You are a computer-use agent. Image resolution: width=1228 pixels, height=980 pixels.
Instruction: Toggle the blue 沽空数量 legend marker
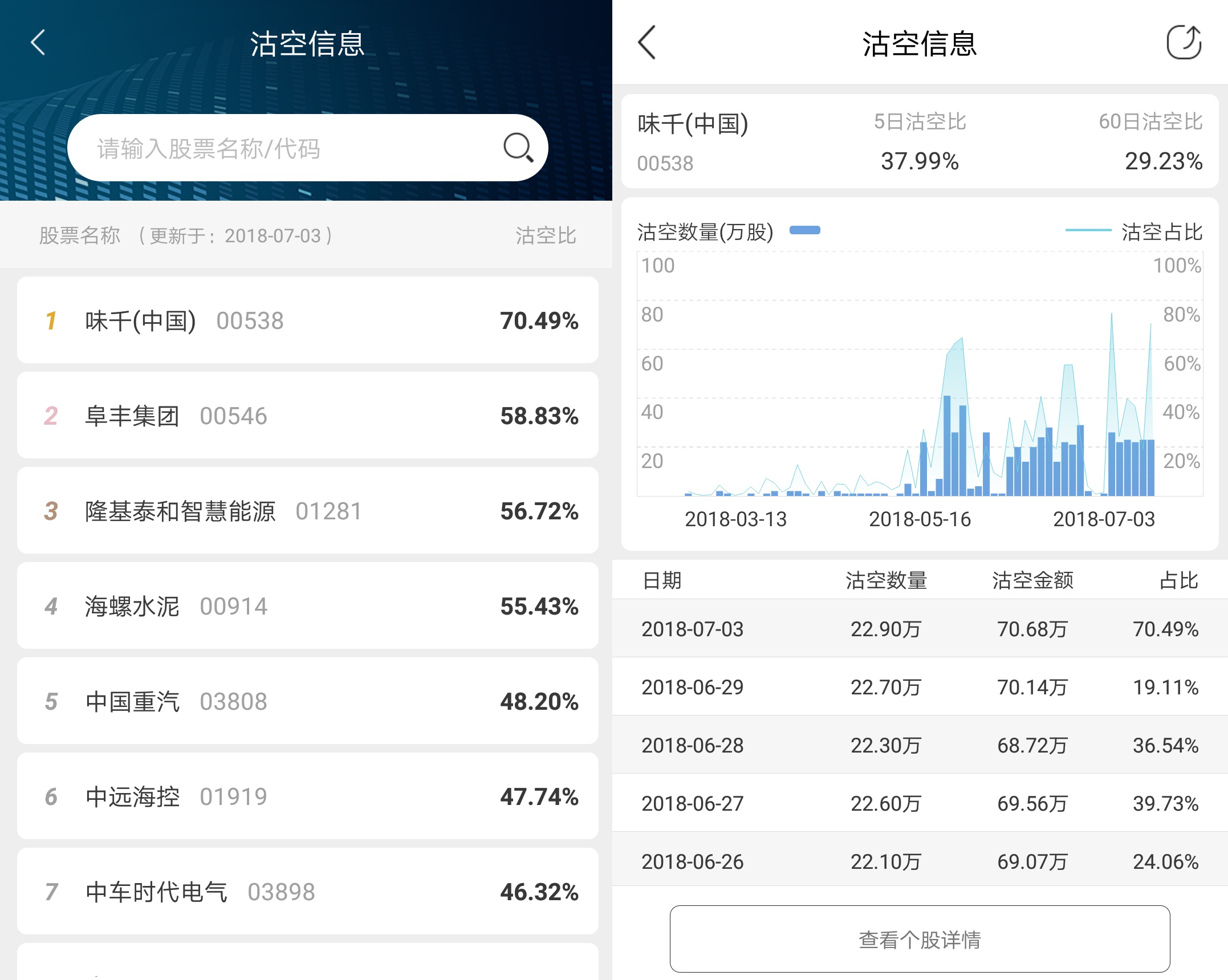click(x=804, y=230)
